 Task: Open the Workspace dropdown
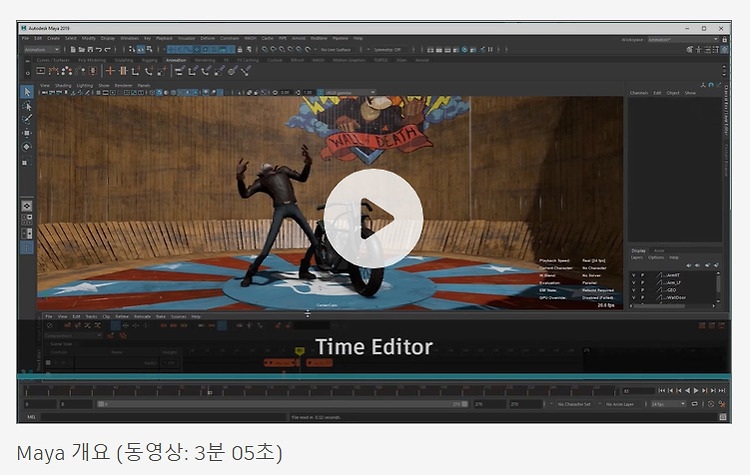click(x=683, y=40)
